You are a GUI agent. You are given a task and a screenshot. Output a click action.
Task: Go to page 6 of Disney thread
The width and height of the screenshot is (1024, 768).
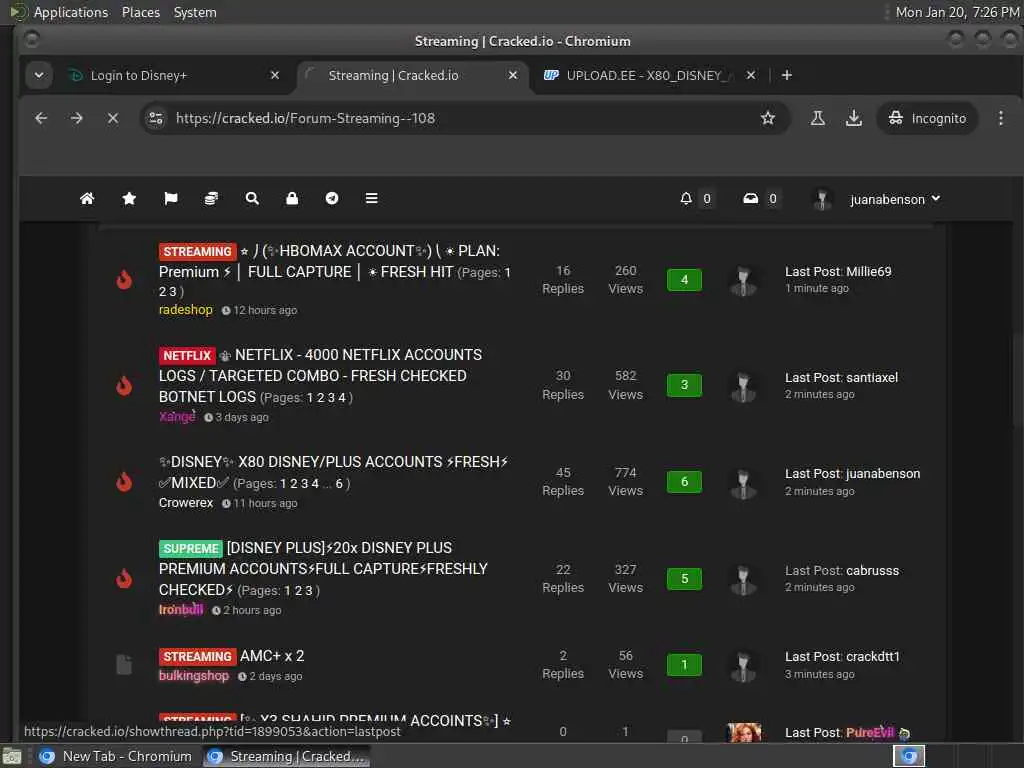[x=339, y=483]
